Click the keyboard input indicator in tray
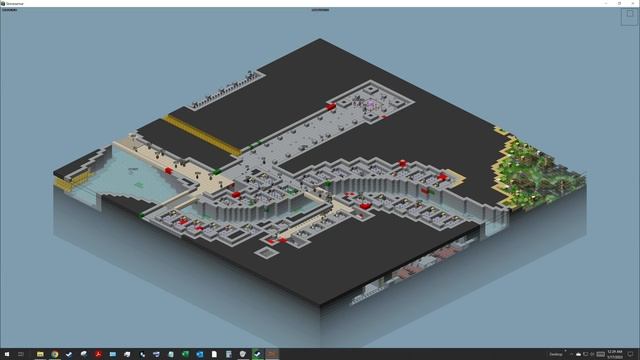 pos(600,354)
